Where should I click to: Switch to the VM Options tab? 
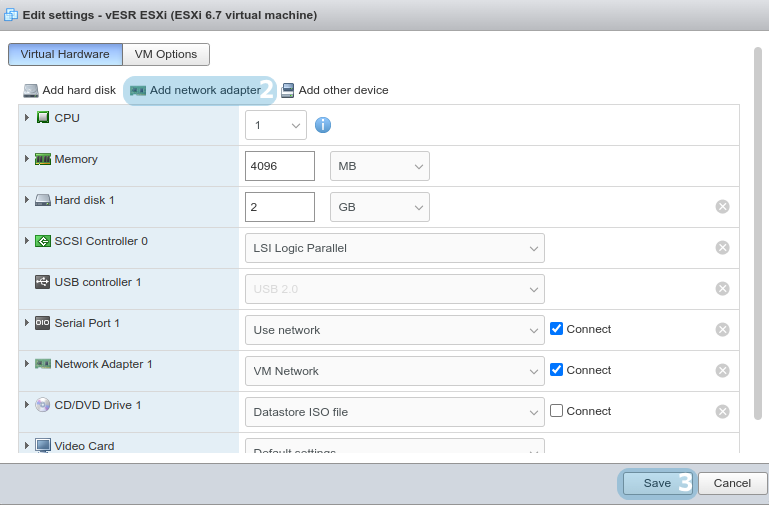166,54
